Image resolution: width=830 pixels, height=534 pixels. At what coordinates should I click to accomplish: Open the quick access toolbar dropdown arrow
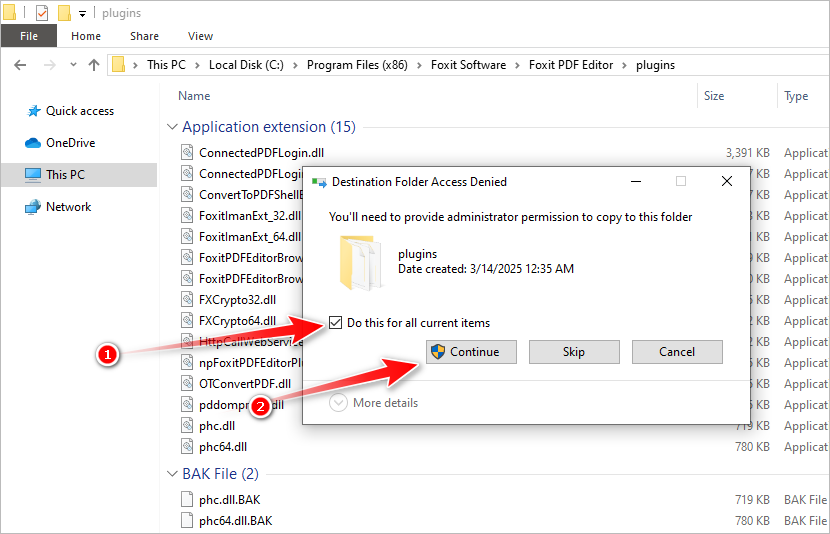click(82, 14)
